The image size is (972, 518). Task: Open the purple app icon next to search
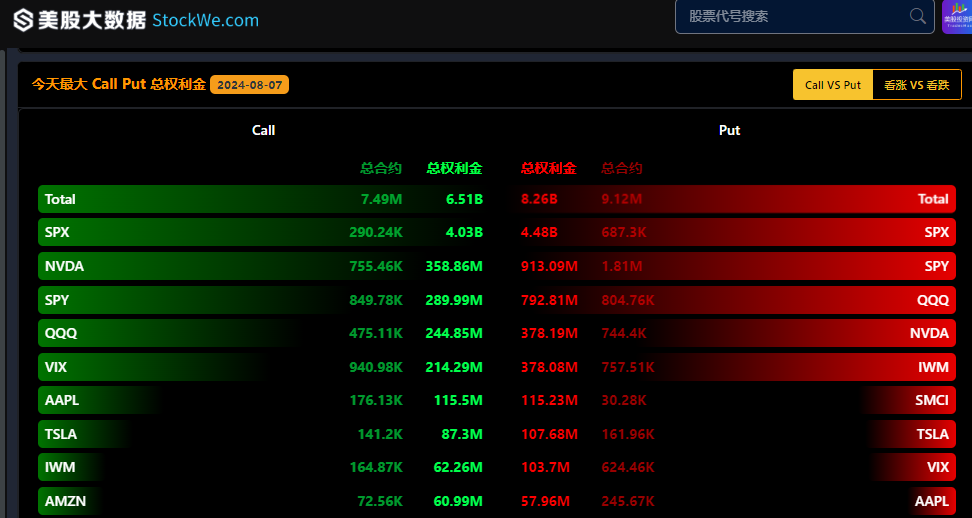click(957, 16)
